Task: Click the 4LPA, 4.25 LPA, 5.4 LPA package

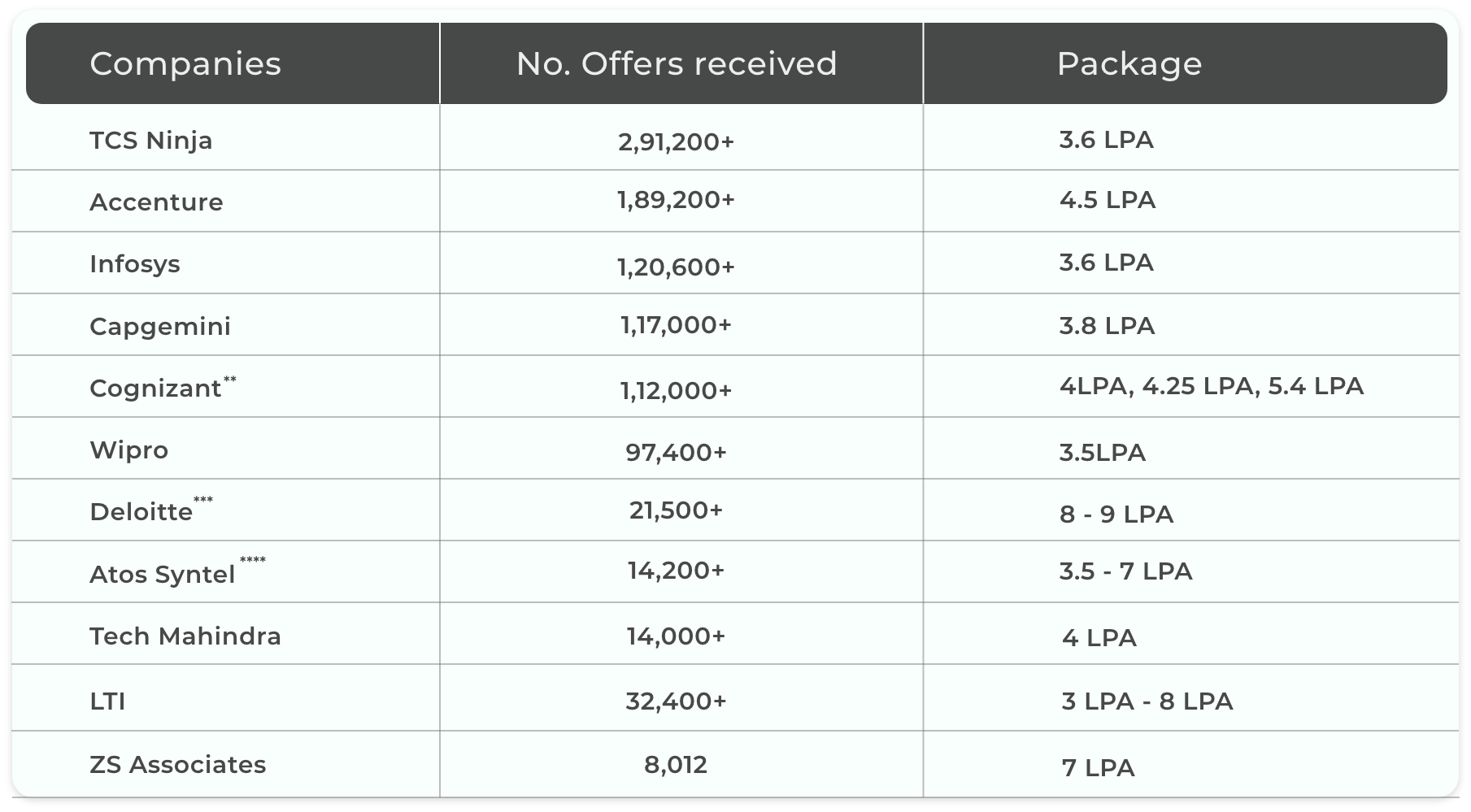Action: 1211,386
